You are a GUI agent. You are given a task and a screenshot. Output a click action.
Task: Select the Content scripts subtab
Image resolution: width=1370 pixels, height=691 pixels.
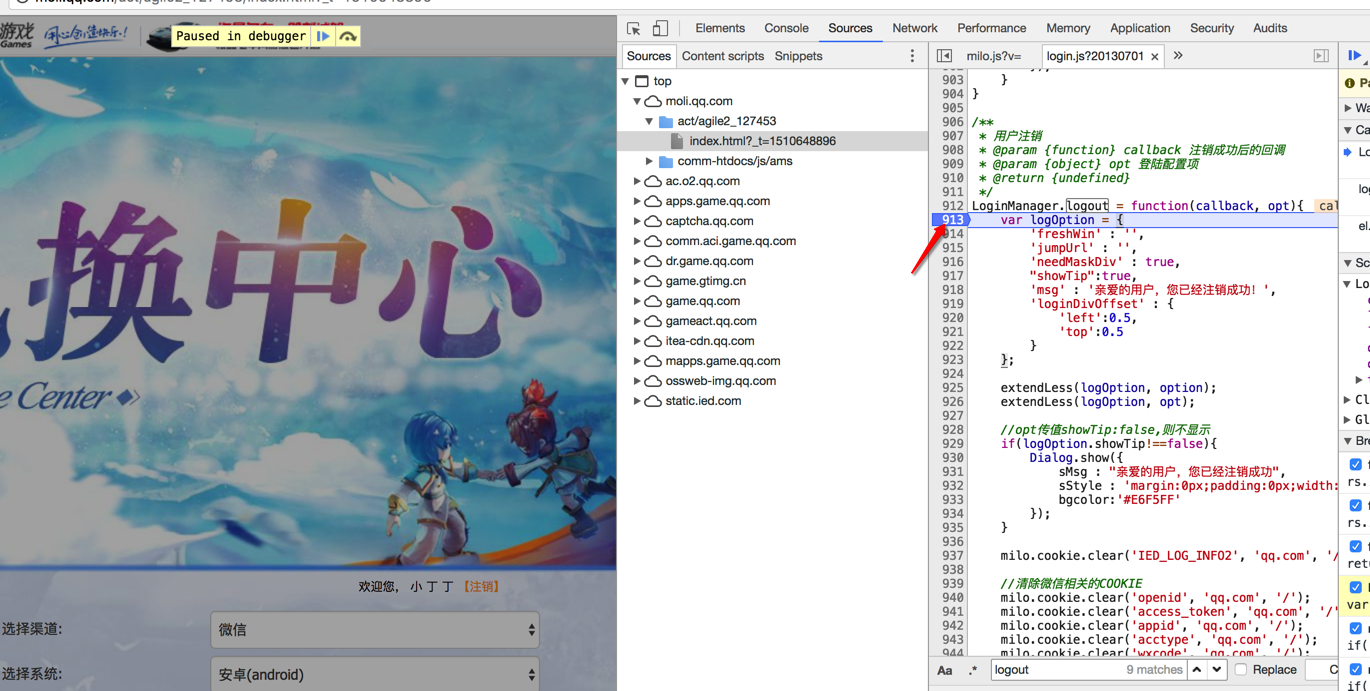click(x=723, y=56)
